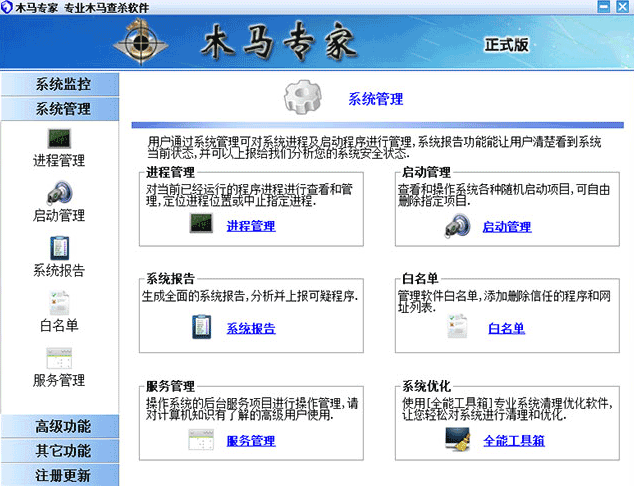Open 系统报告 clipboard icon in the sidebar
Screen dimensions: 634x486
pos(59,247)
